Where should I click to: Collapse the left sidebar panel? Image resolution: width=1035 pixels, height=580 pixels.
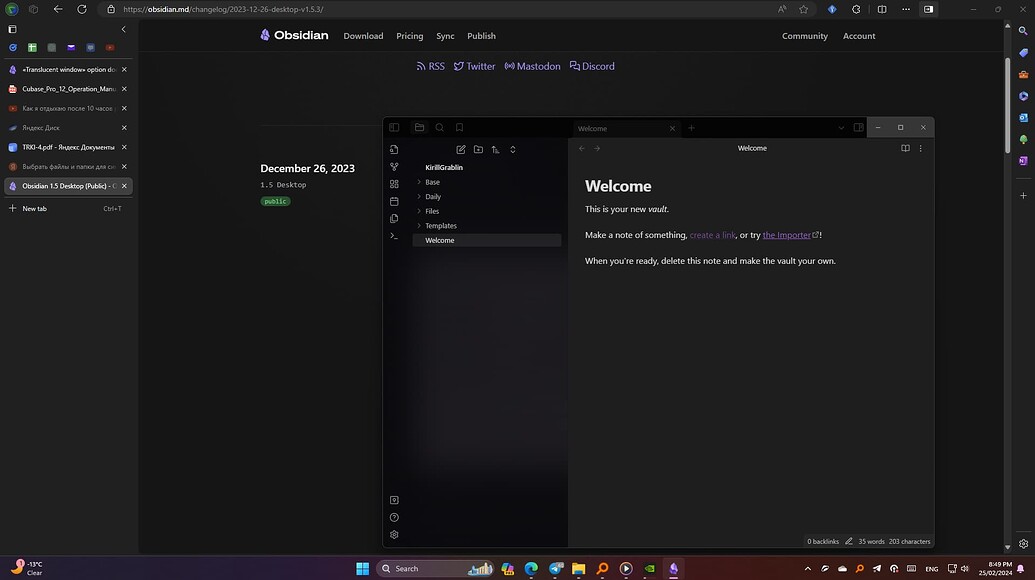click(x=394, y=127)
